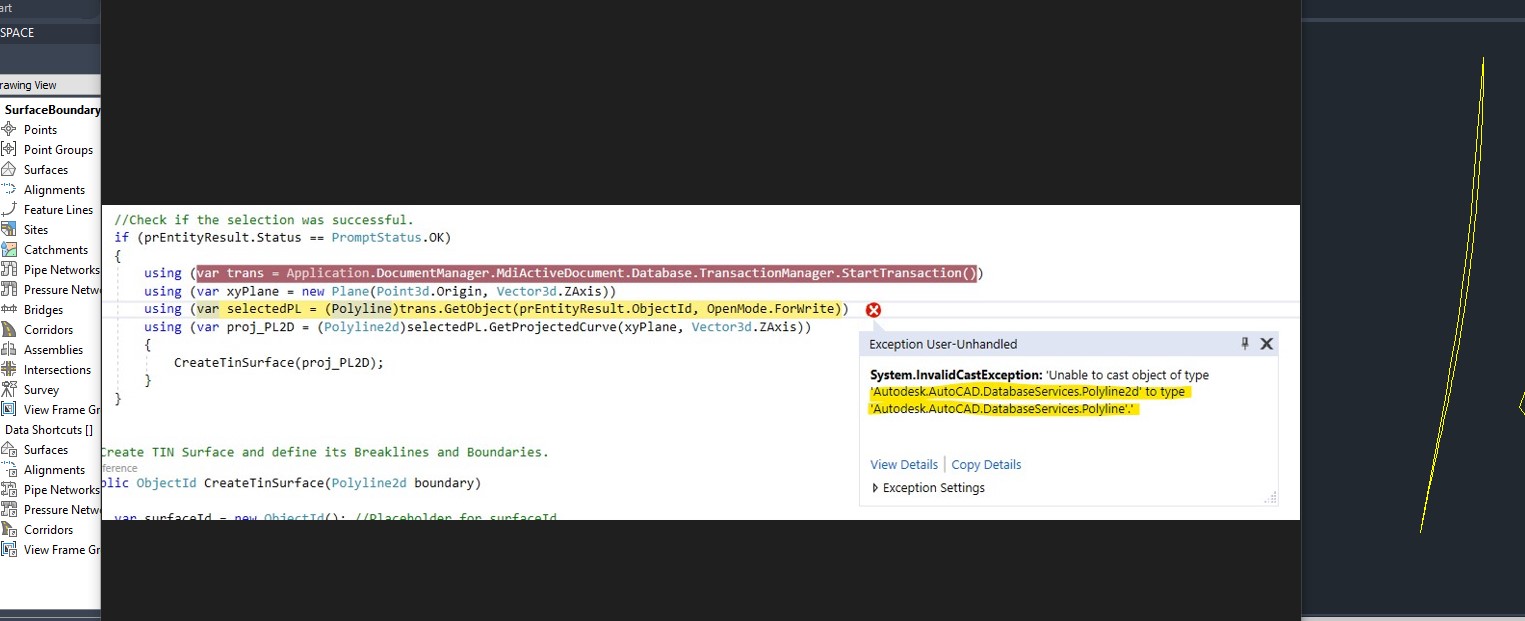Select the SurfaceBoundary drawing node
The image size is (1525, 621).
click(x=52, y=109)
